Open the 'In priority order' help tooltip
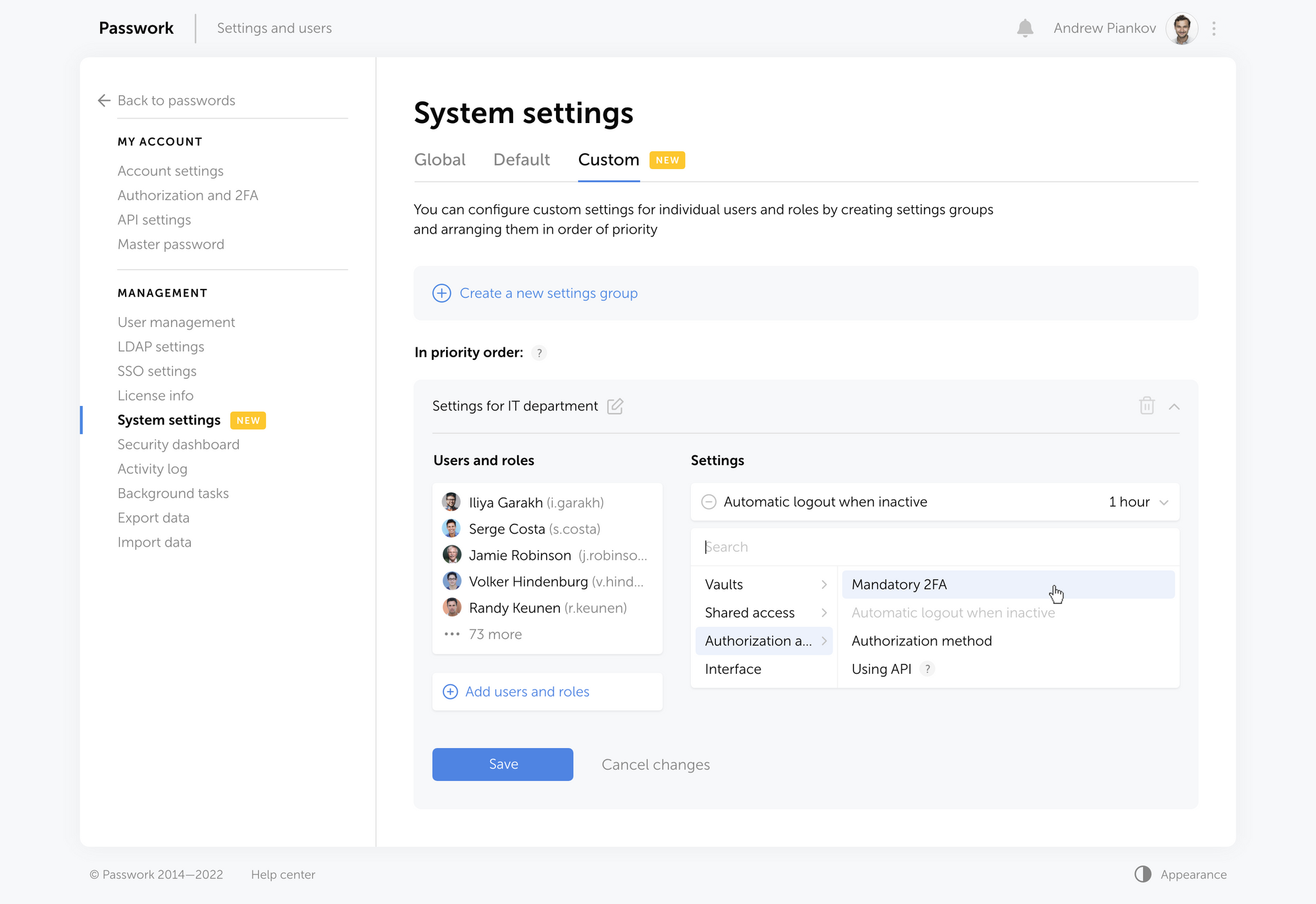 pyautogui.click(x=539, y=353)
